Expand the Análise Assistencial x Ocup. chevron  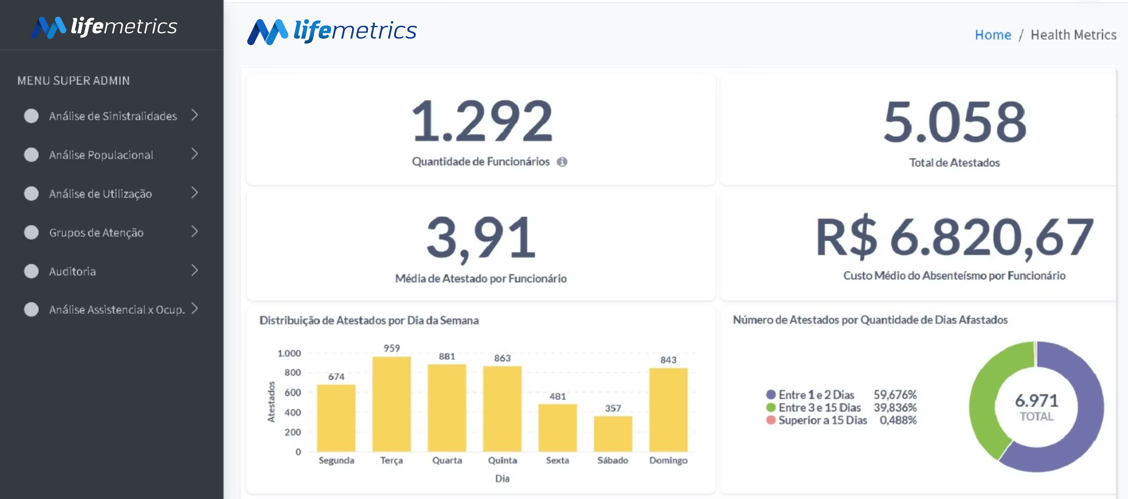click(194, 309)
